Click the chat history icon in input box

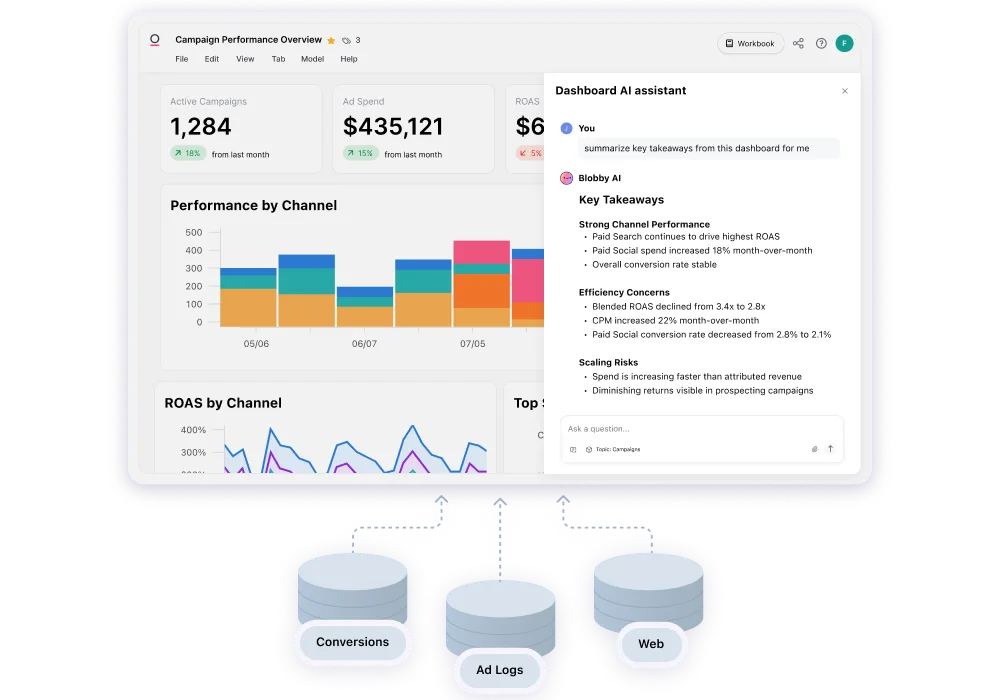point(573,449)
